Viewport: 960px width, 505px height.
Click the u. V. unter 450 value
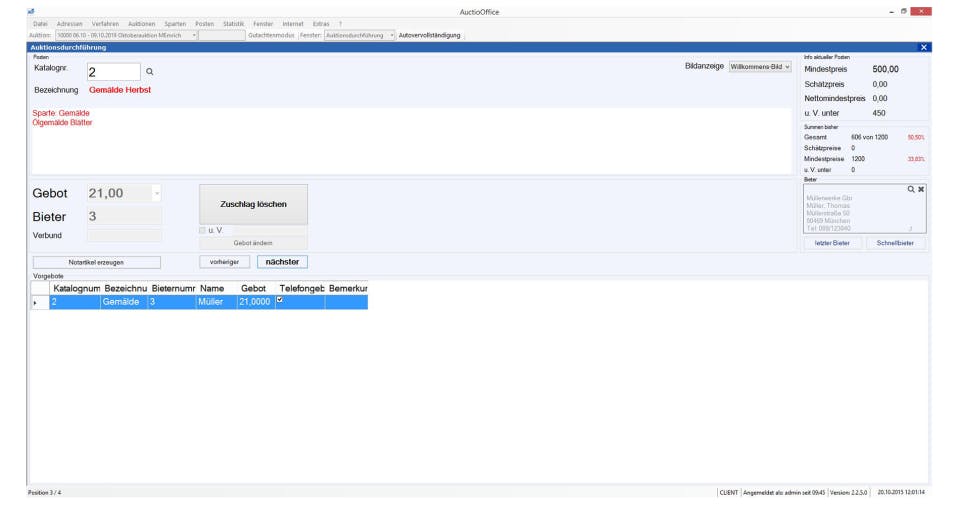click(x=879, y=113)
